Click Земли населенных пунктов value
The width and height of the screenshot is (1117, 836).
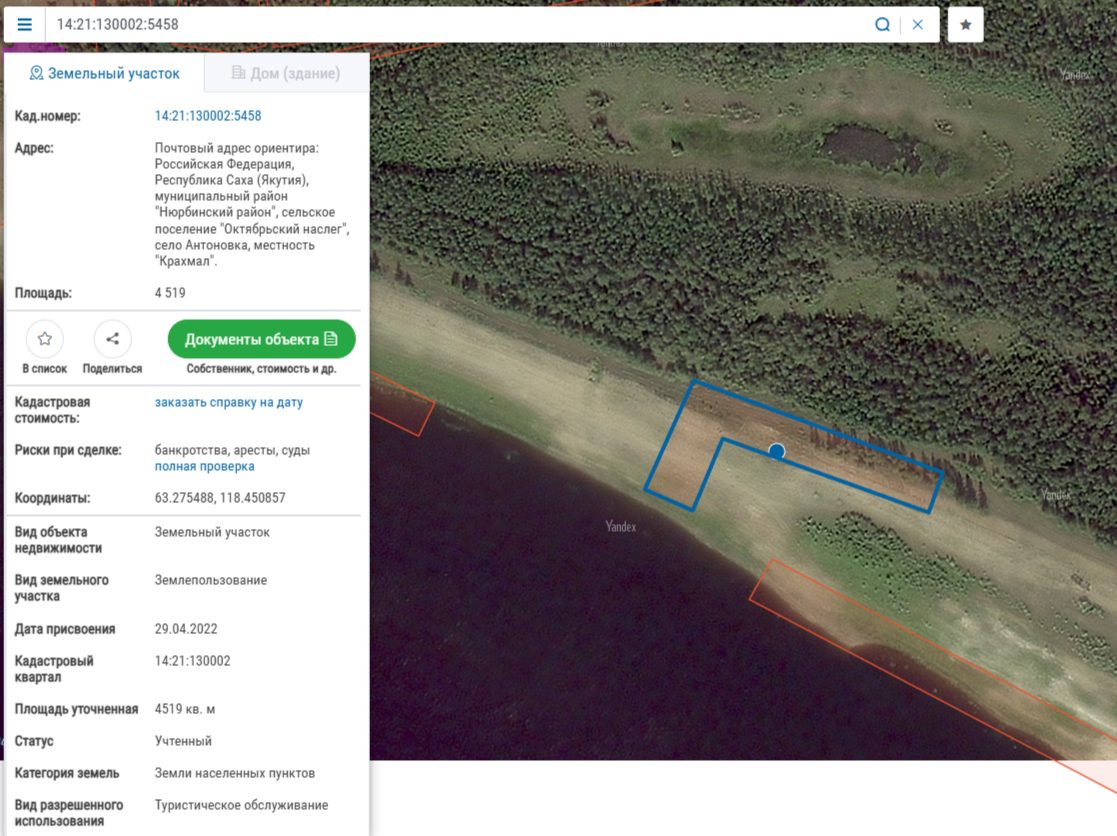(234, 773)
